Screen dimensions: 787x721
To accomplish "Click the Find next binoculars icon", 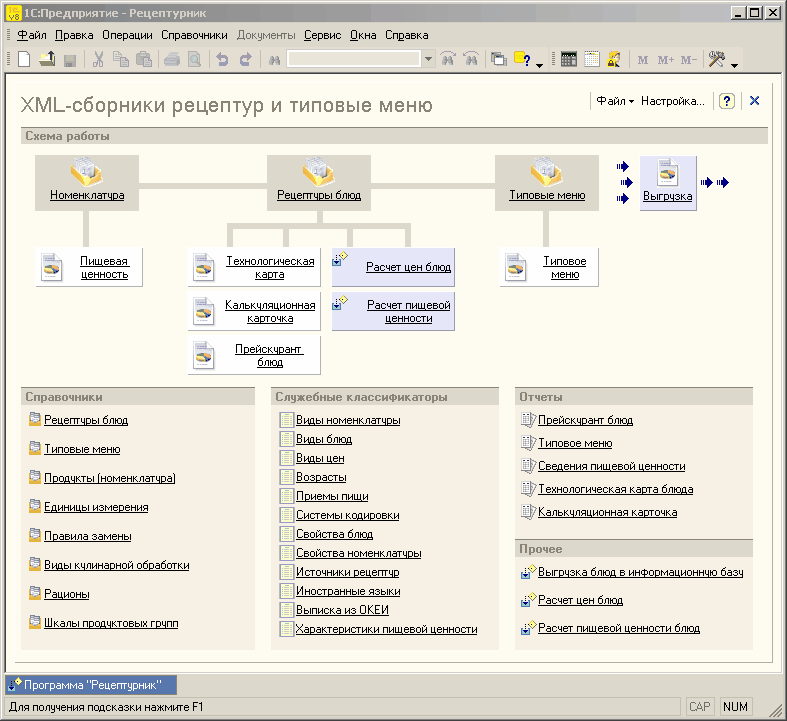I will [448, 59].
